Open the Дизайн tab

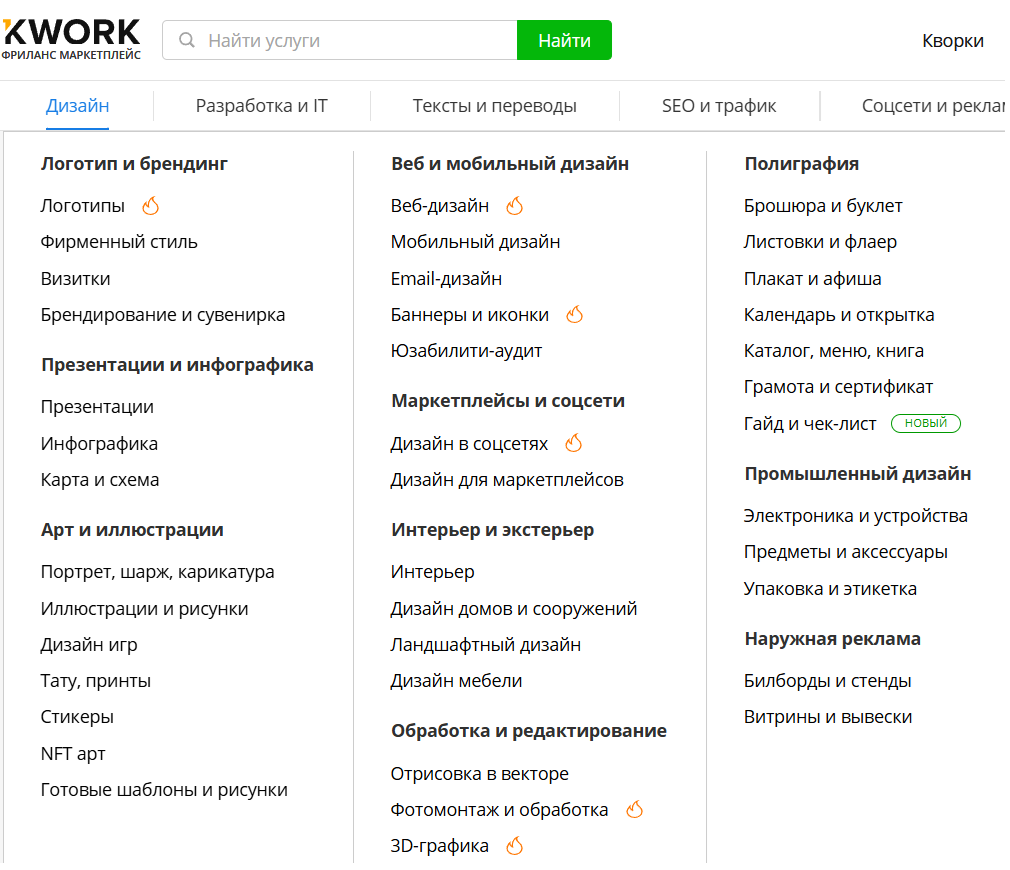click(77, 103)
